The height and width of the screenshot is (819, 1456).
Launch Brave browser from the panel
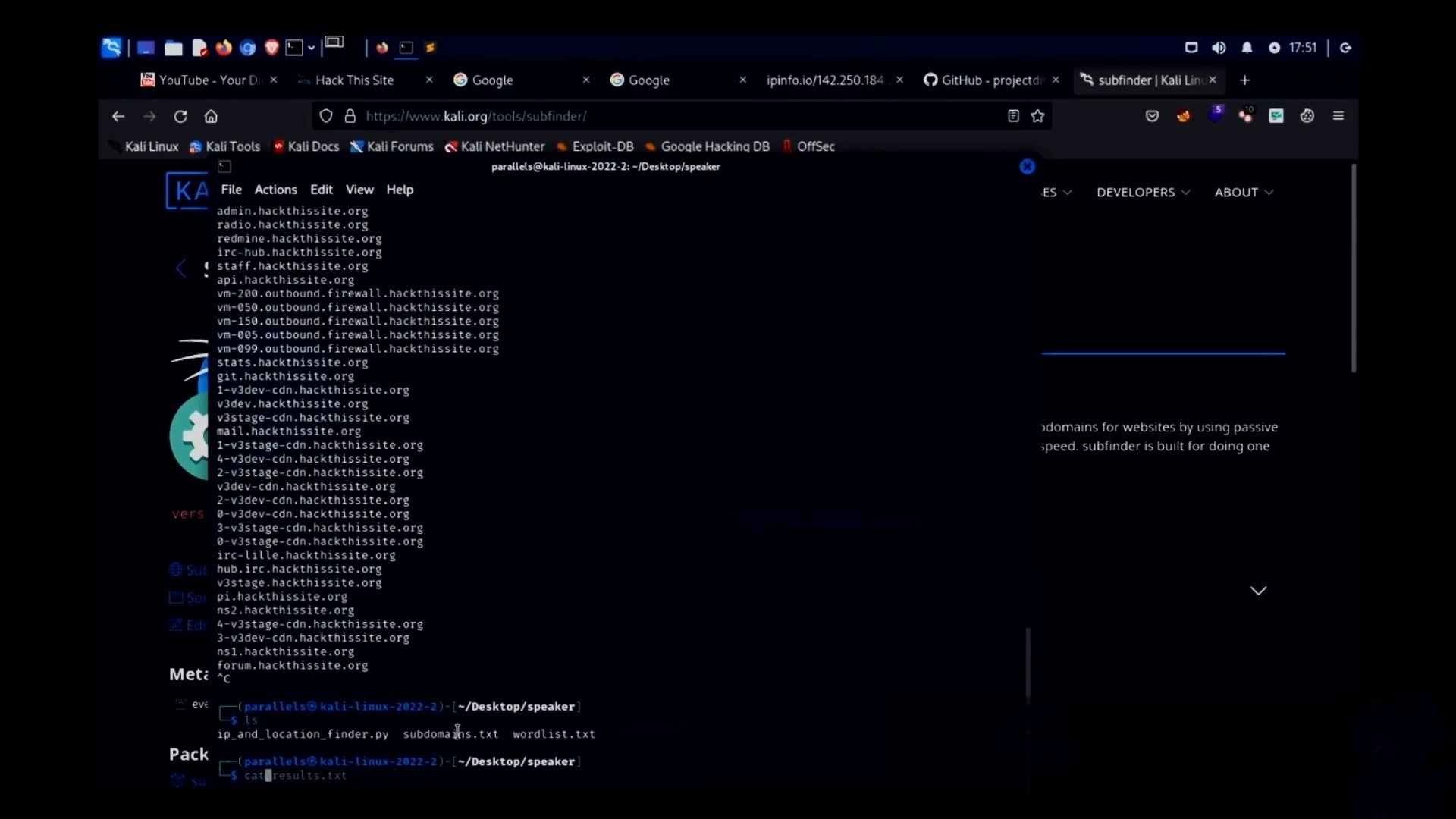(x=271, y=49)
